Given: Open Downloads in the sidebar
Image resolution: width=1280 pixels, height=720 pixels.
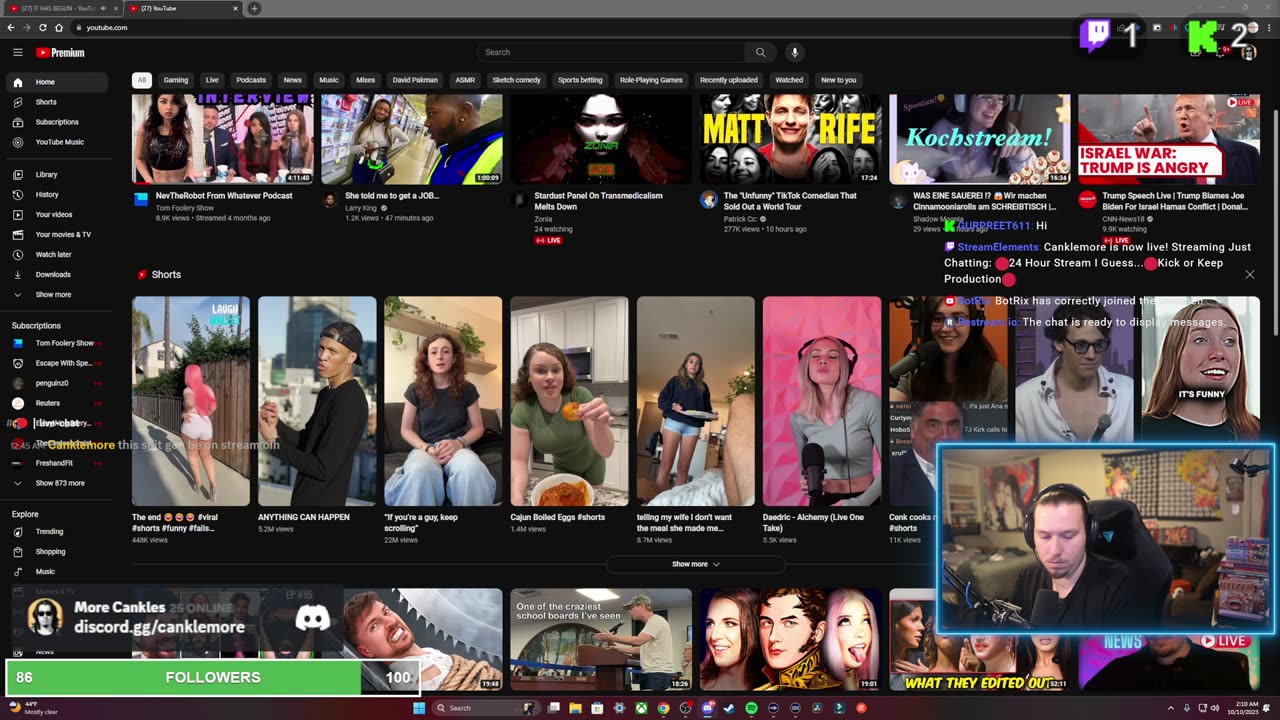Looking at the screenshot, I should [x=56, y=274].
